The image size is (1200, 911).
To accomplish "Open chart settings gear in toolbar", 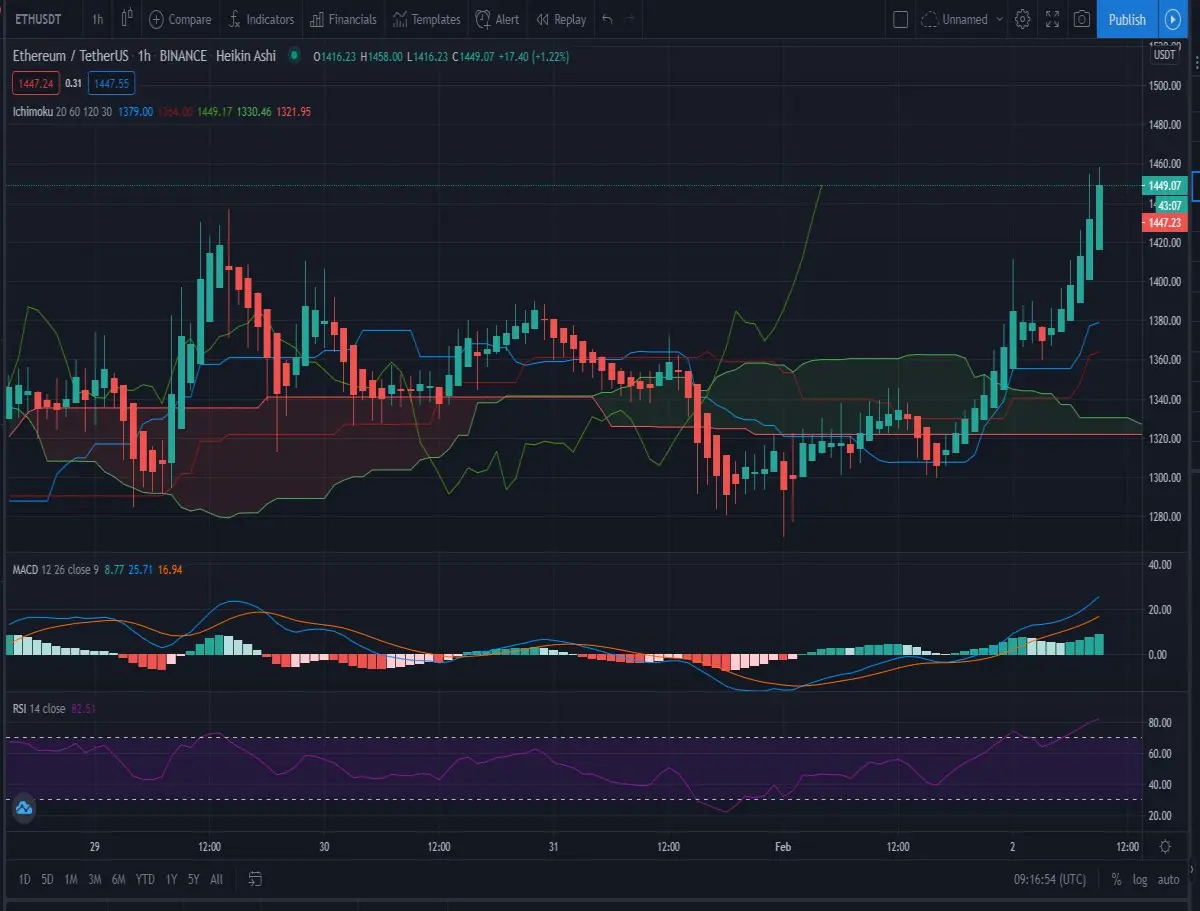I will point(1022,19).
